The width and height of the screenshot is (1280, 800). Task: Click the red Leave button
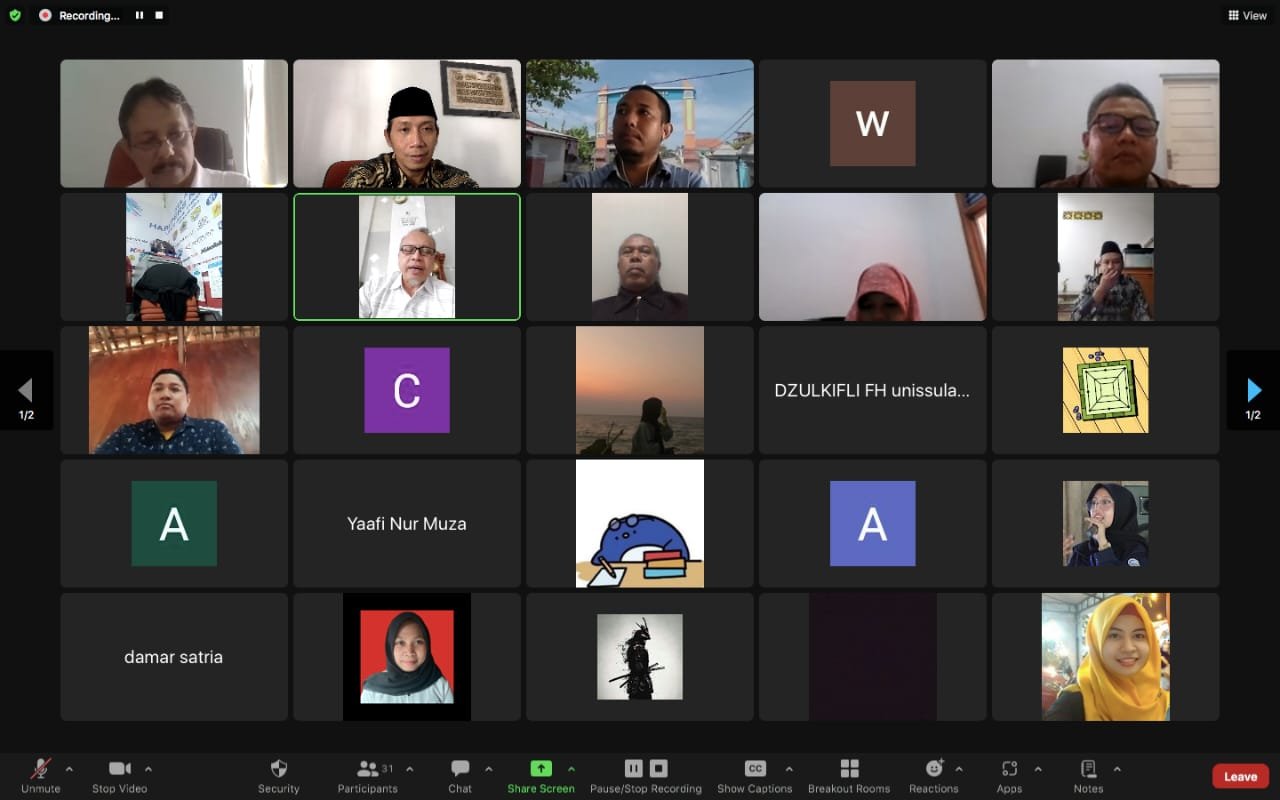(1240, 776)
